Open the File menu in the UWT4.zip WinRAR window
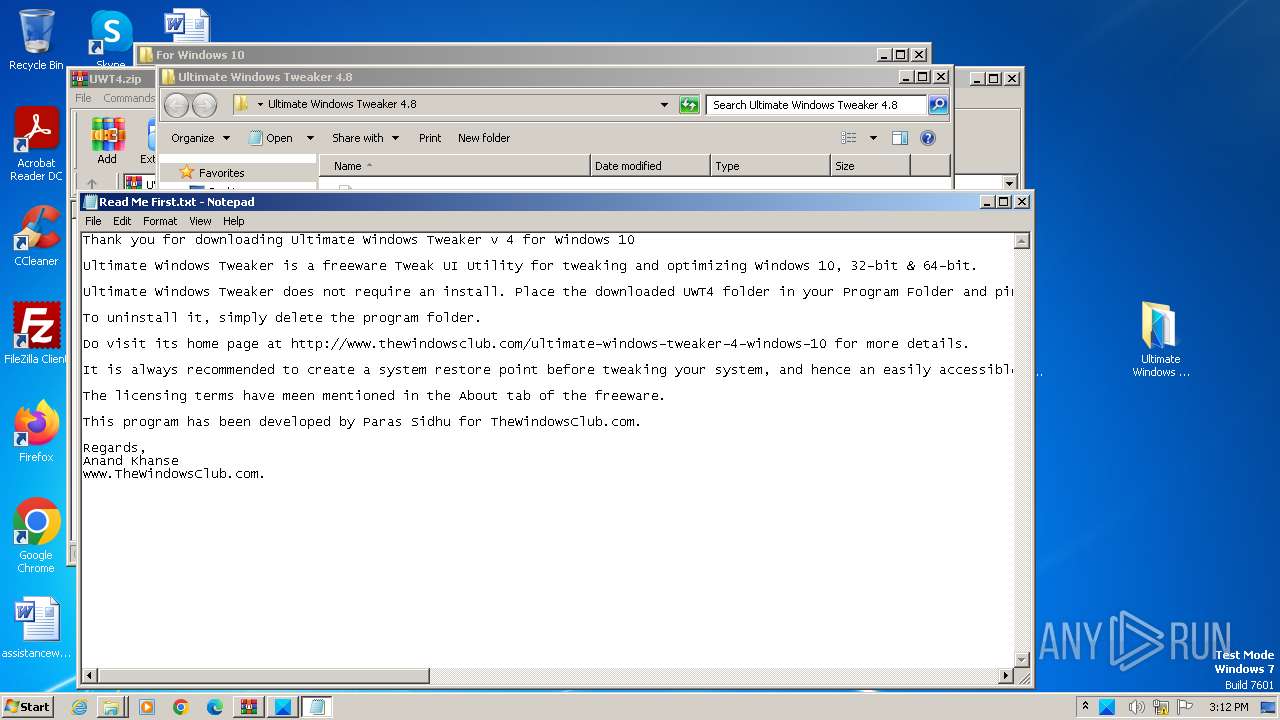Image resolution: width=1280 pixels, height=720 pixels. [83, 98]
